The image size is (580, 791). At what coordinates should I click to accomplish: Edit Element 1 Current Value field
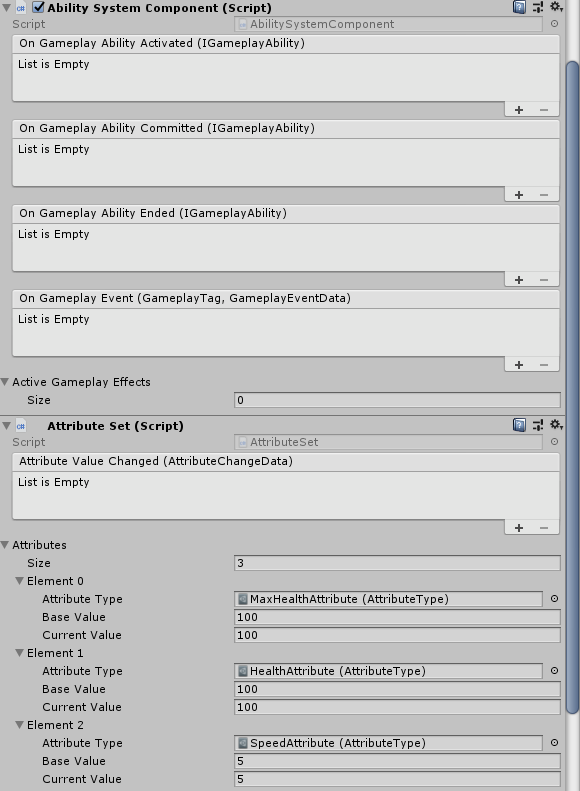point(397,707)
